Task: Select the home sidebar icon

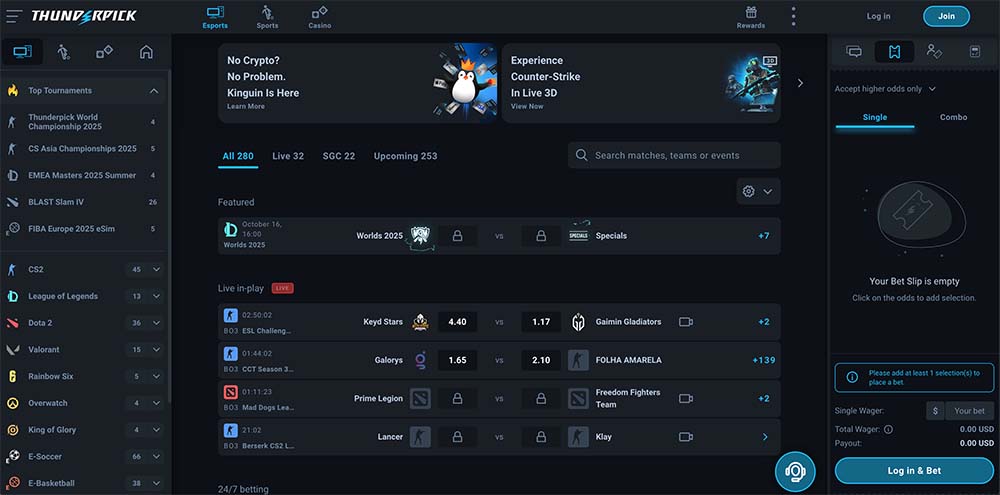Action: (146, 52)
